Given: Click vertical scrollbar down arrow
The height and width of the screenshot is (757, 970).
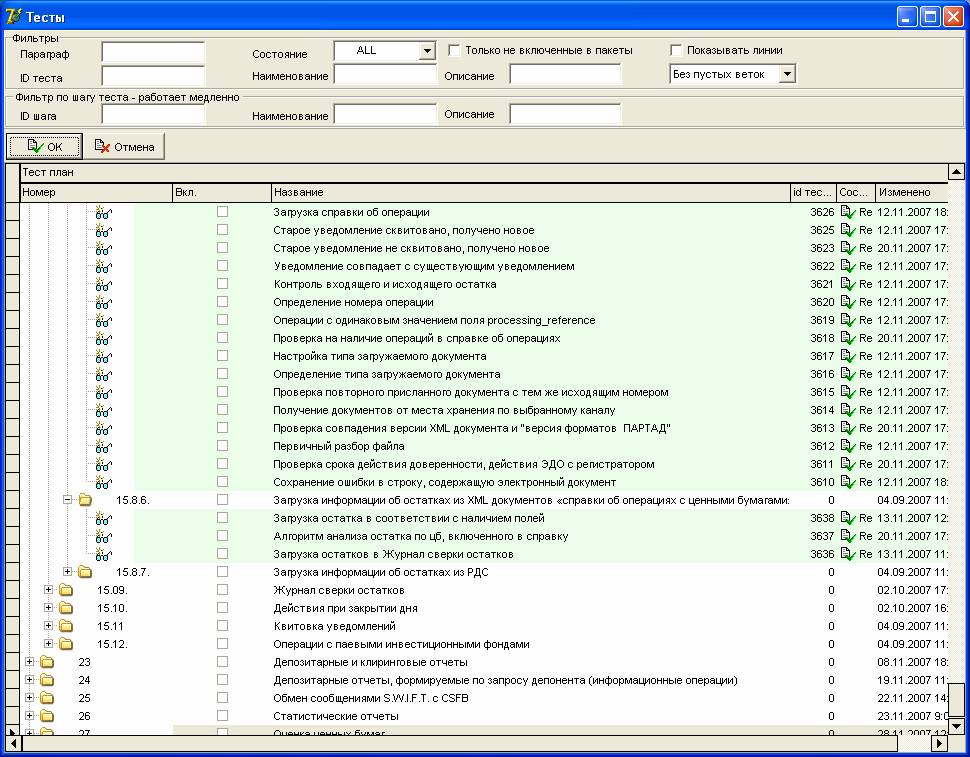Looking at the screenshot, I should point(956,727).
